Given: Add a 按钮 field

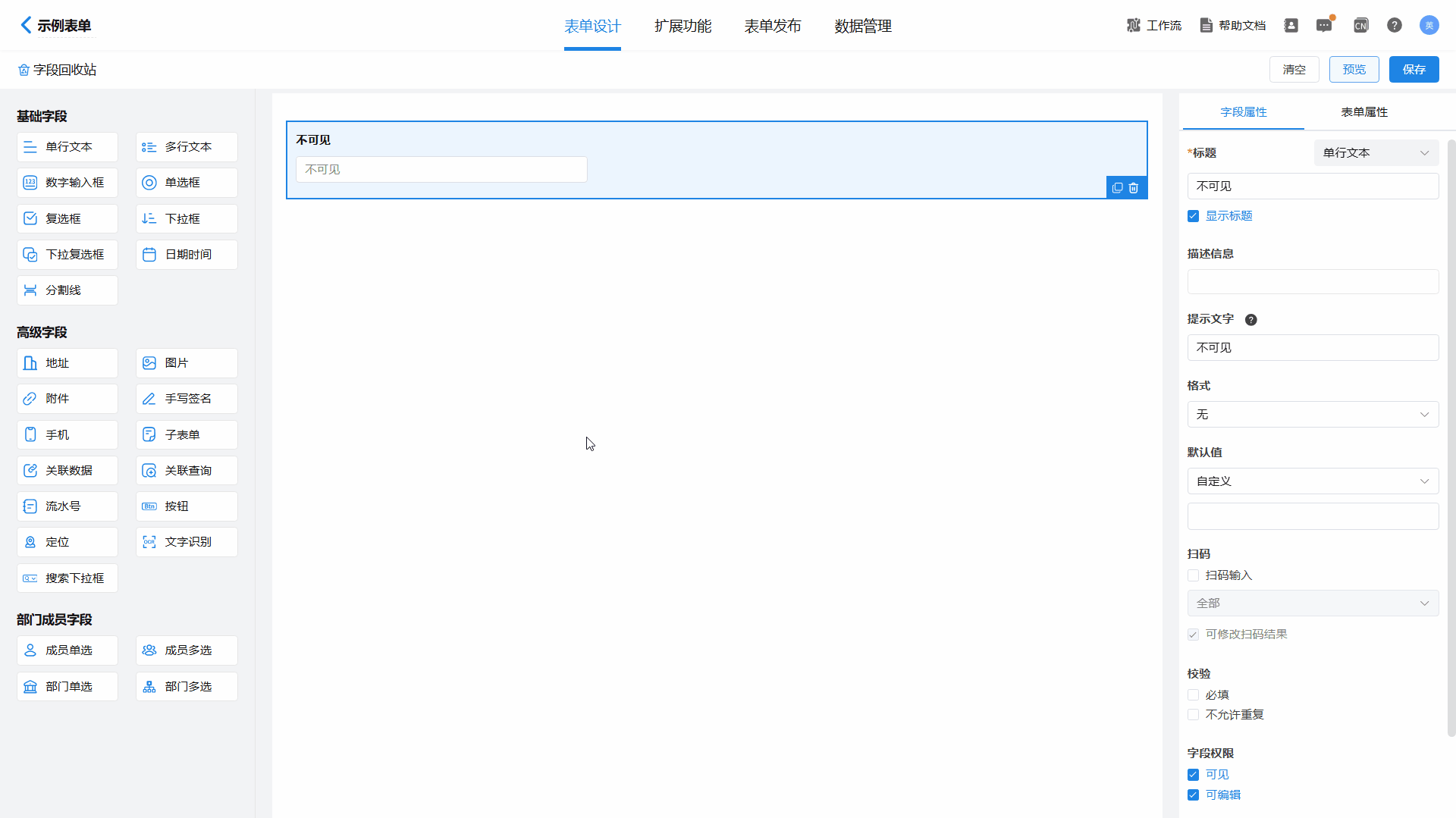Looking at the screenshot, I should click(187, 506).
